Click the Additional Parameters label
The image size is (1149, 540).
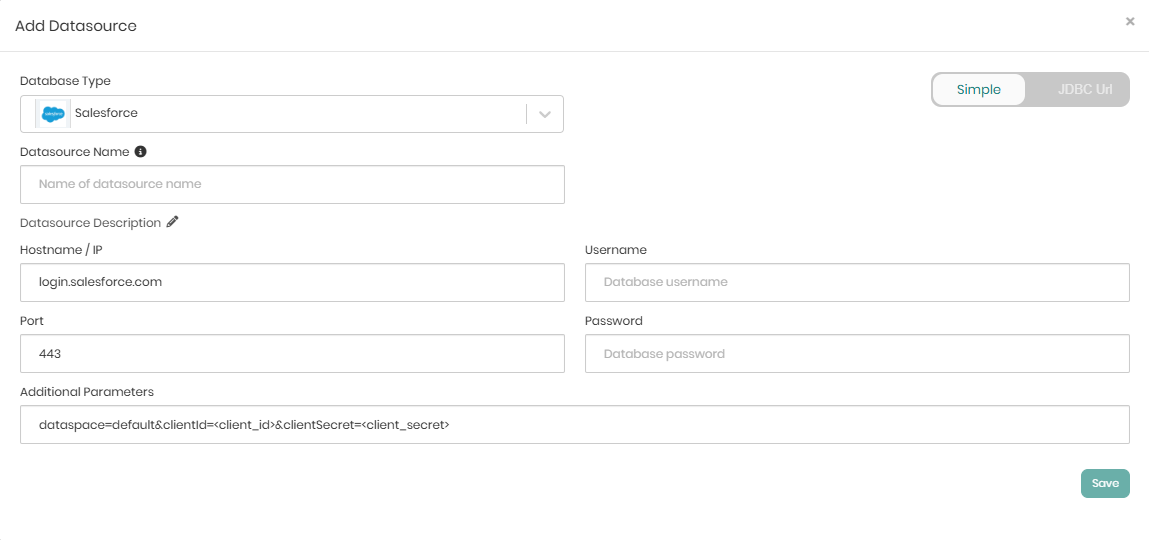(87, 392)
